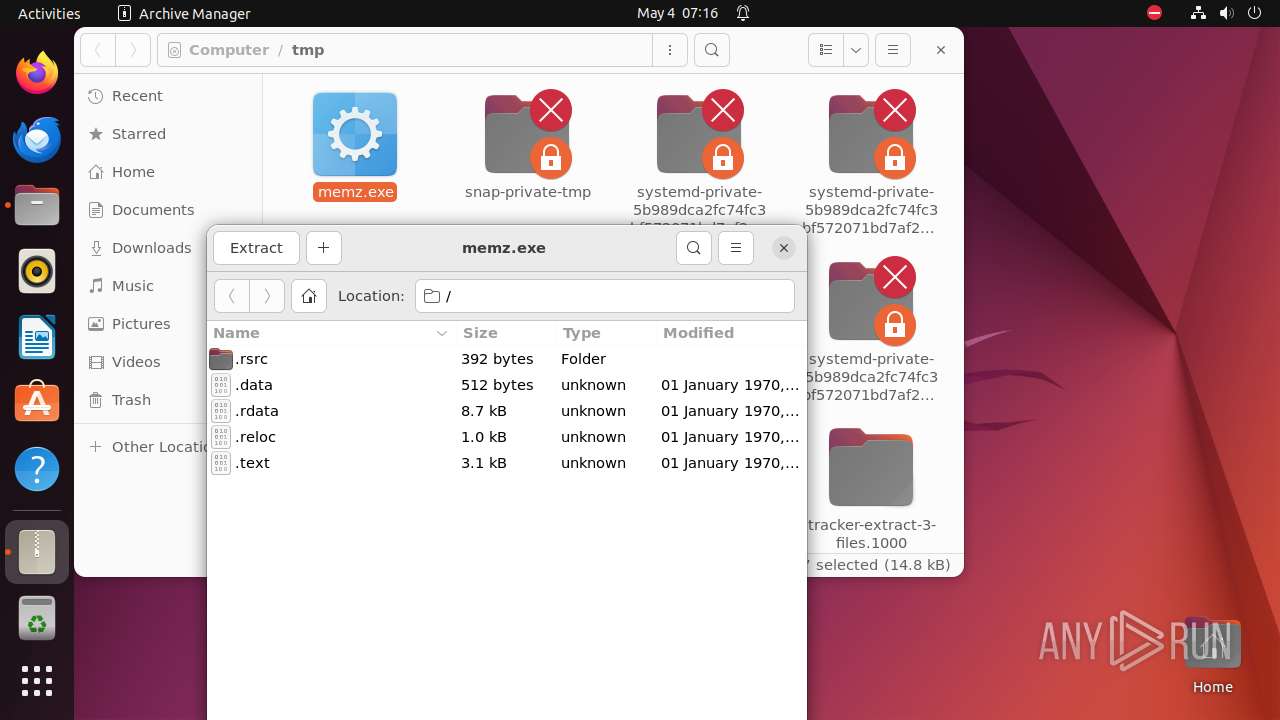Open Videos in the Files sidebar
This screenshot has height=720, width=1280.
point(138,362)
